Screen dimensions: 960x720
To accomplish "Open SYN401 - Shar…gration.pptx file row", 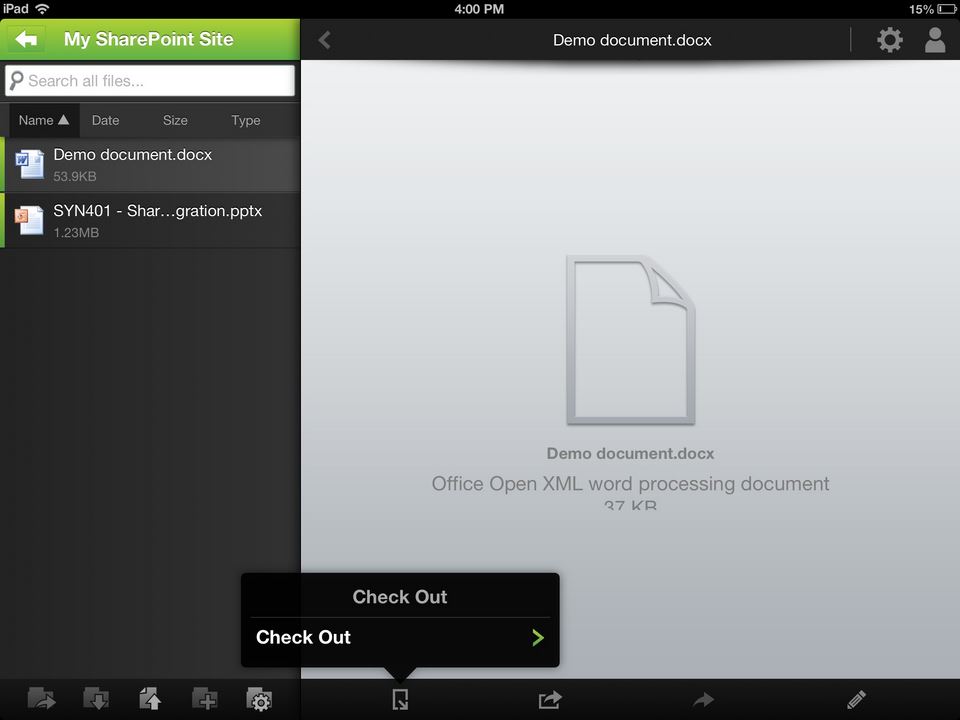I will click(150, 220).
